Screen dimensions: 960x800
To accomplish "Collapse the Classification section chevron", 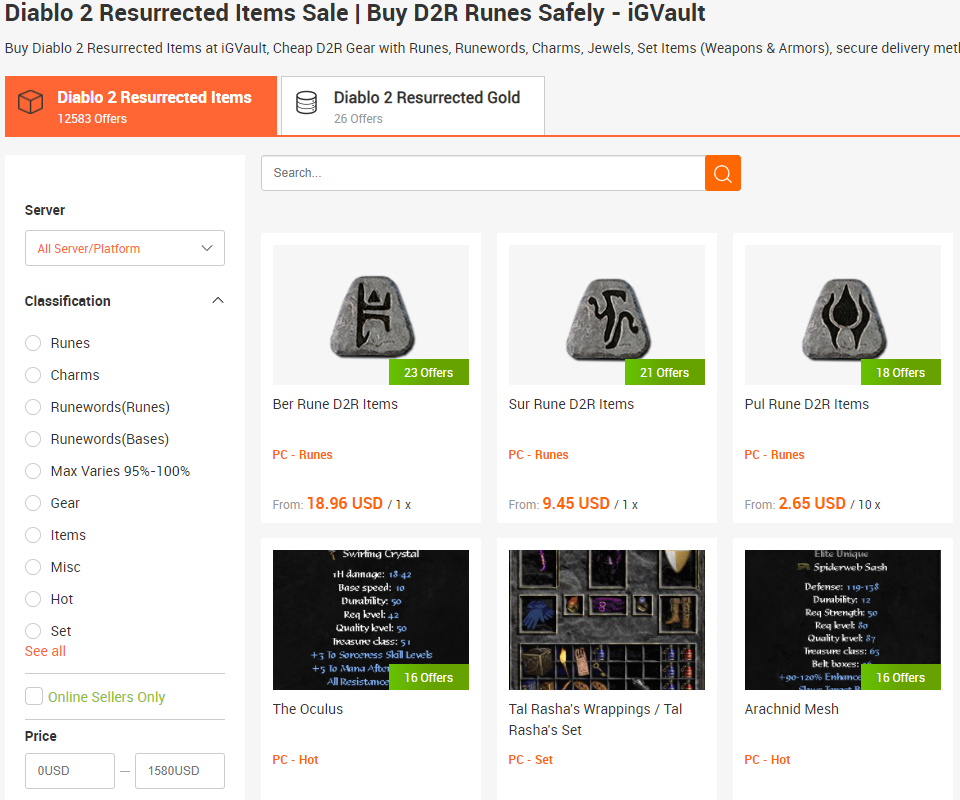I will (x=218, y=301).
